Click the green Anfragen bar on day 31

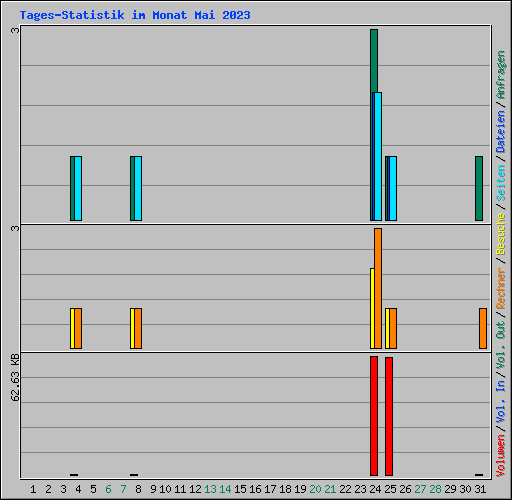[x=479, y=188]
